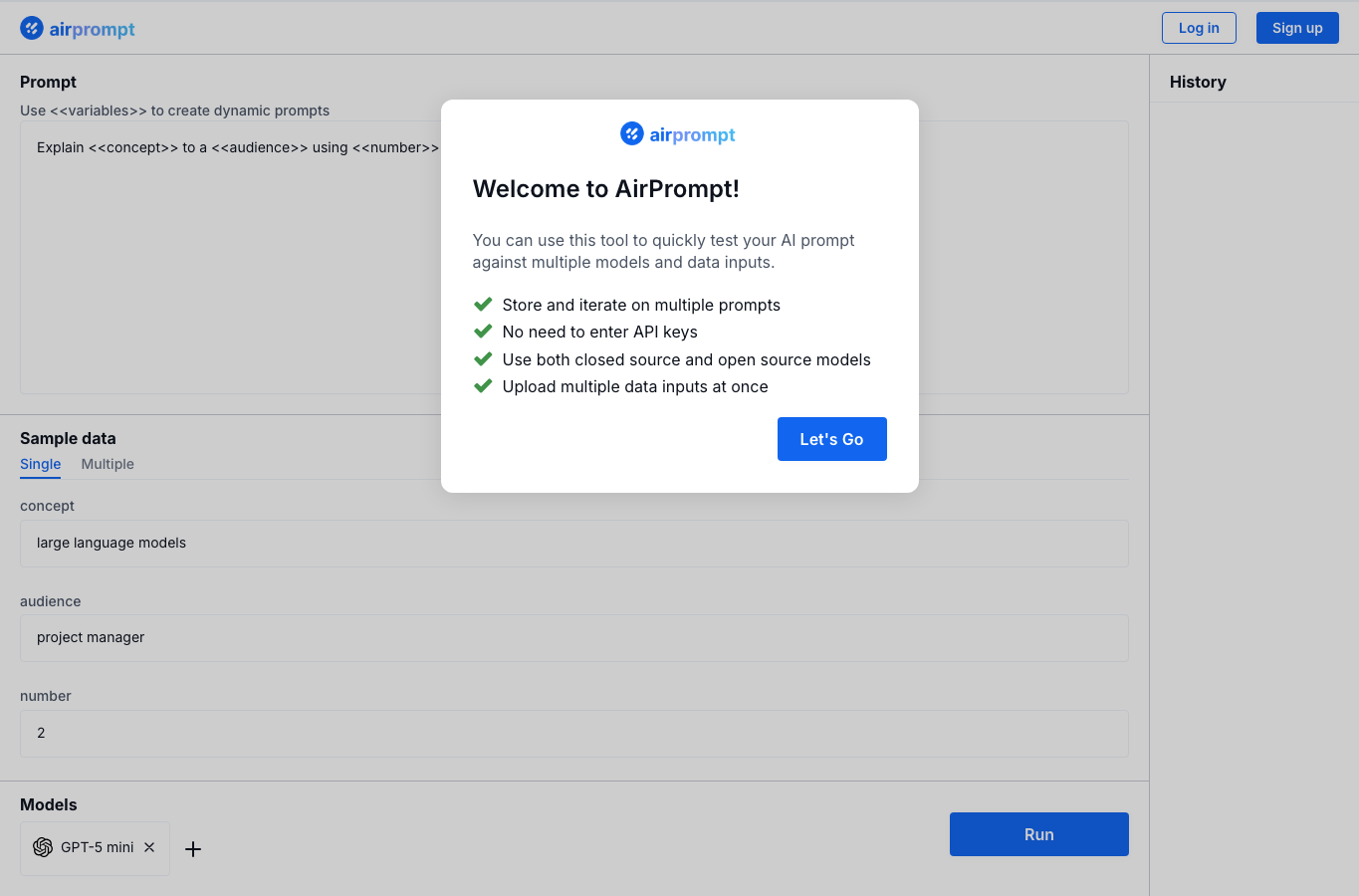
Task: Click the History panel heading
Action: [1198, 82]
